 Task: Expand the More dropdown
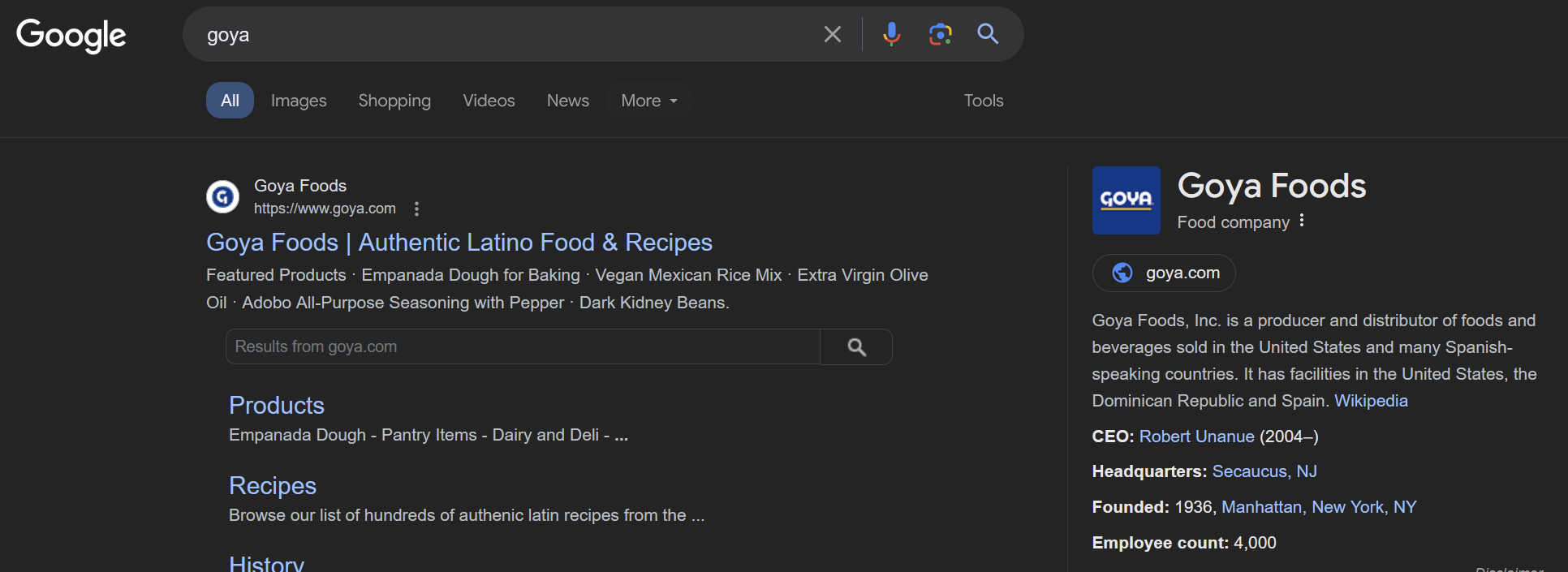(648, 101)
